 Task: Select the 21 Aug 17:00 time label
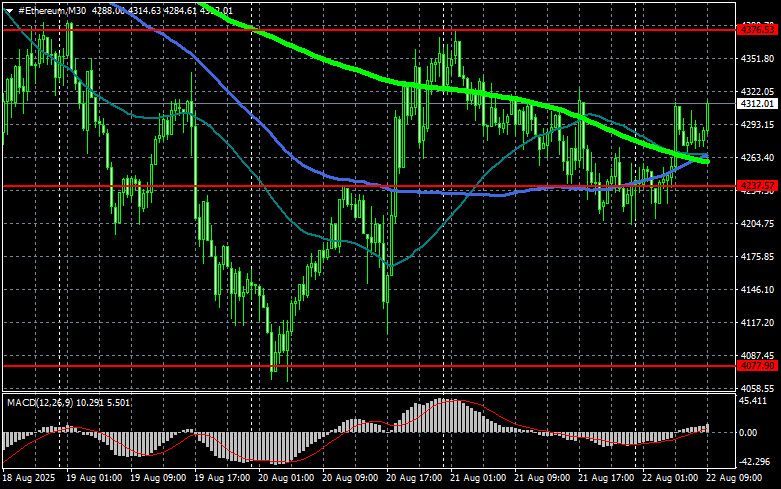606,478
